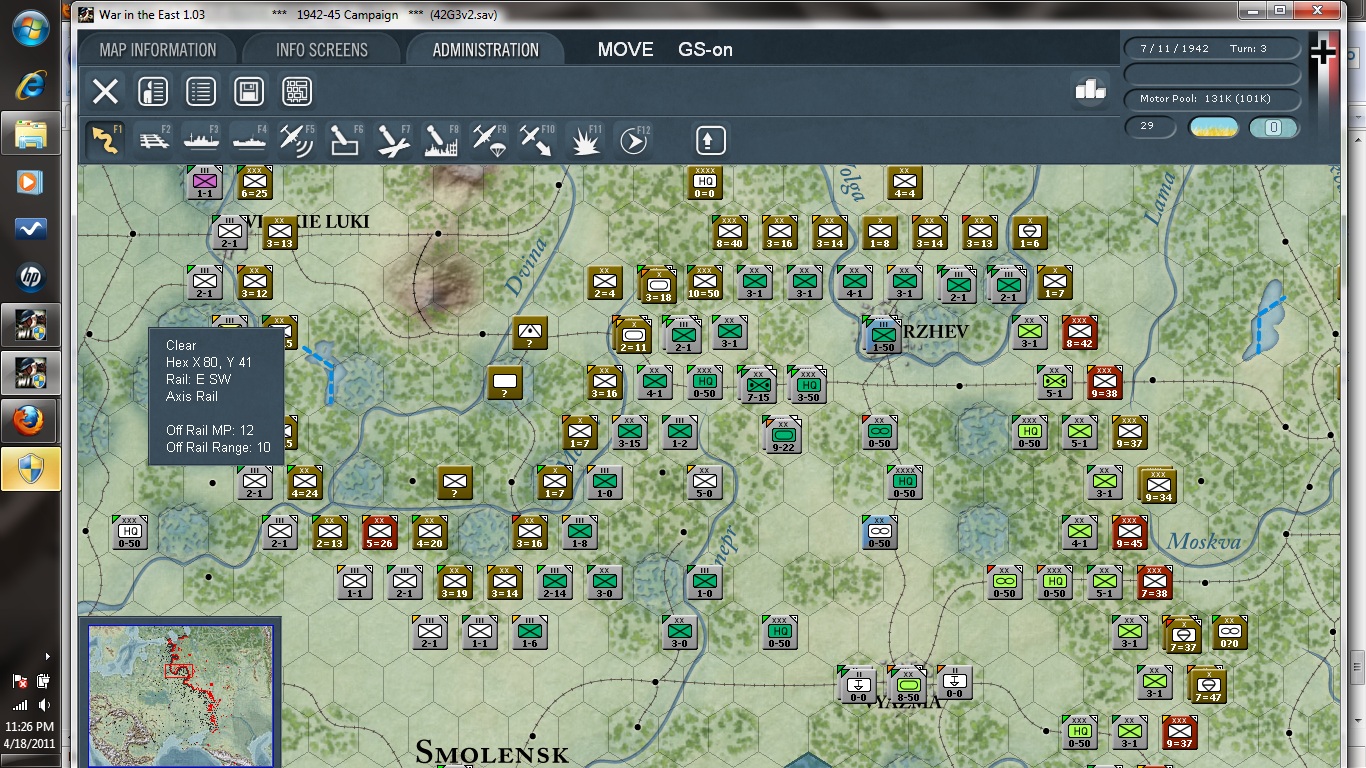Select the Move mode (F1) icon
Screen dimensions: 1366x768
[104, 140]
